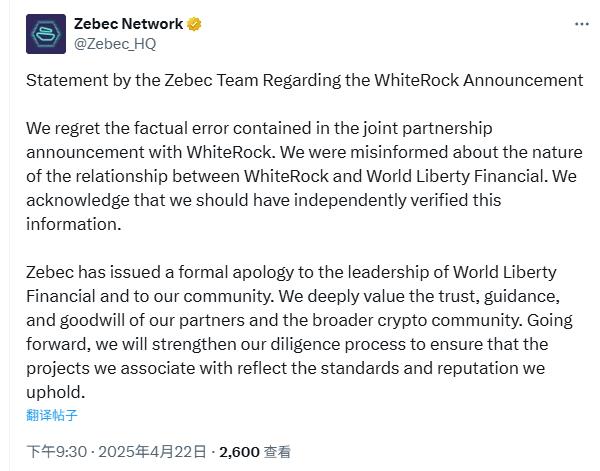Screen dimensions: 600x471
Task: Click the phrase "broader crypto community"
Action: coord(417,321)
